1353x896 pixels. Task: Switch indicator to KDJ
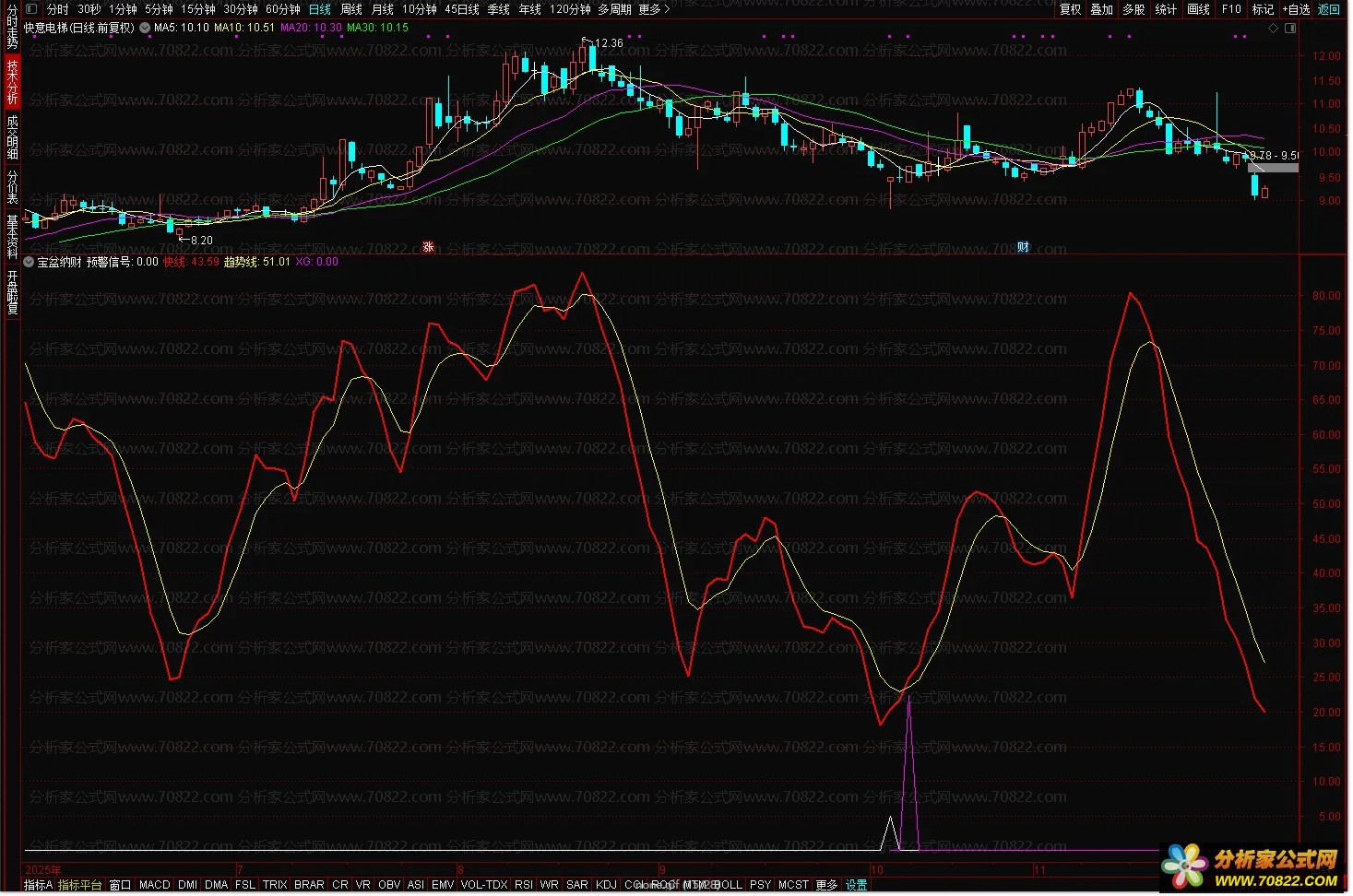[607, 885]
